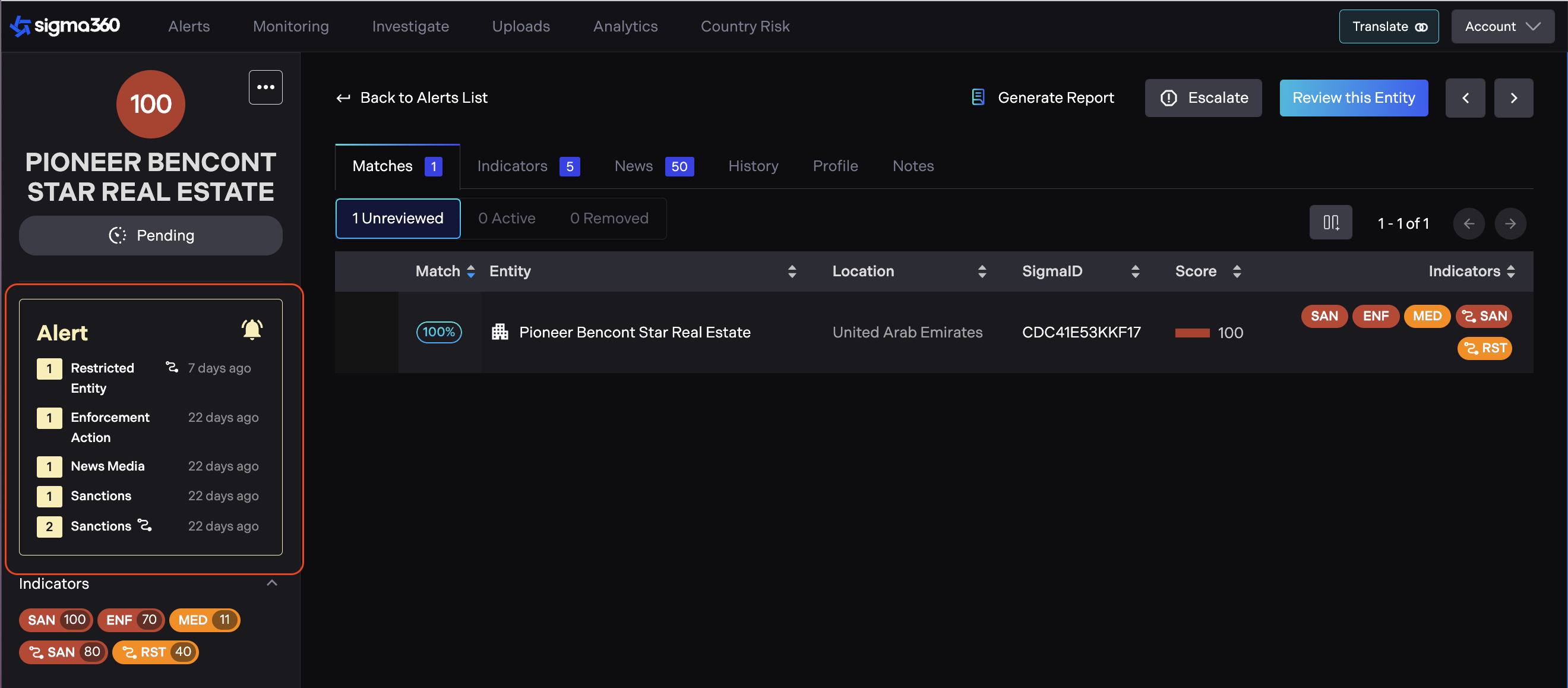Click the alert bell icon
This screenshot has height=688, width=1568.
tap(251, 329)
